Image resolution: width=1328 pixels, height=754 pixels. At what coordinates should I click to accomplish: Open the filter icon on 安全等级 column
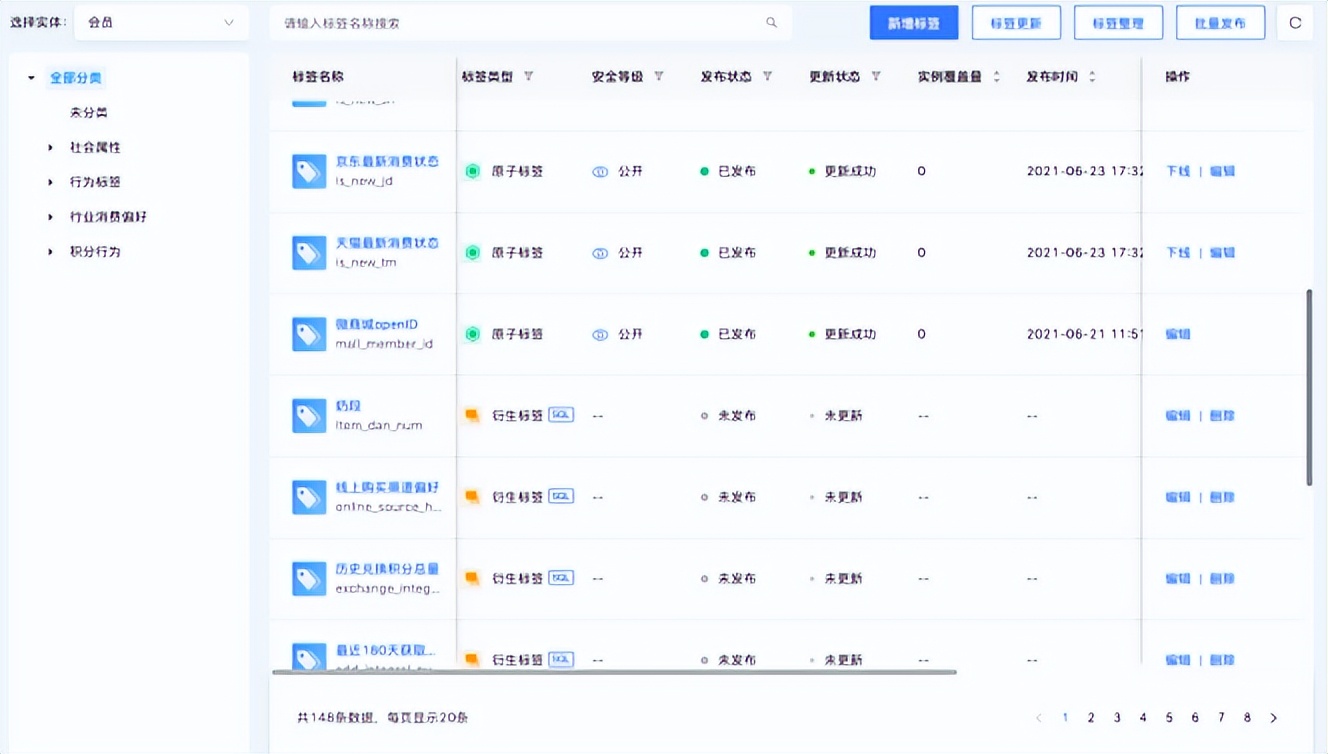(x=658, y=75)
